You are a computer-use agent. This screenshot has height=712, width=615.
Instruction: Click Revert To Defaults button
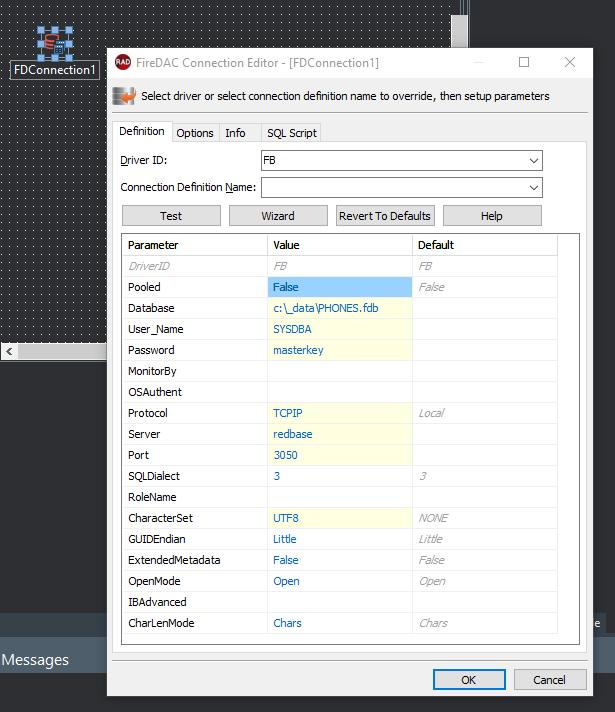[x=385, y=216]
